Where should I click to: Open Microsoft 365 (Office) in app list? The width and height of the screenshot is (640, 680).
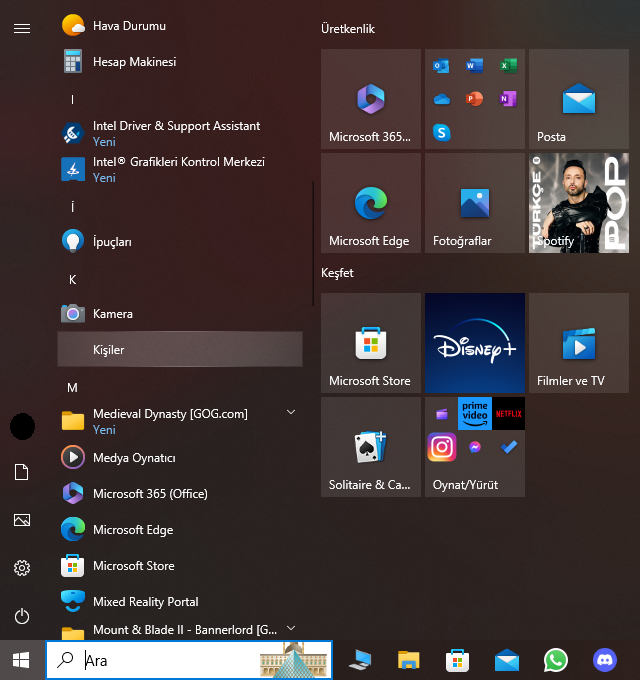(180, 493)
